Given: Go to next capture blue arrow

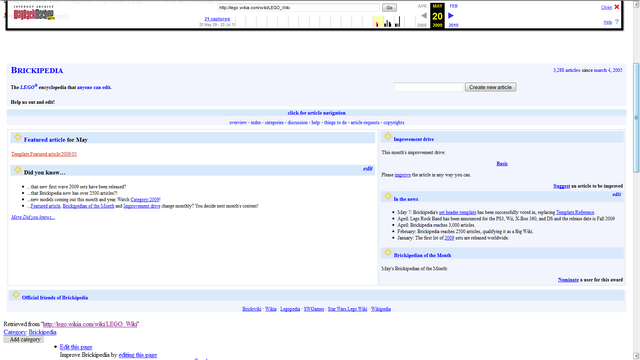Looking at the screenshot, I should pyautogui.click(x=451, y=16).
